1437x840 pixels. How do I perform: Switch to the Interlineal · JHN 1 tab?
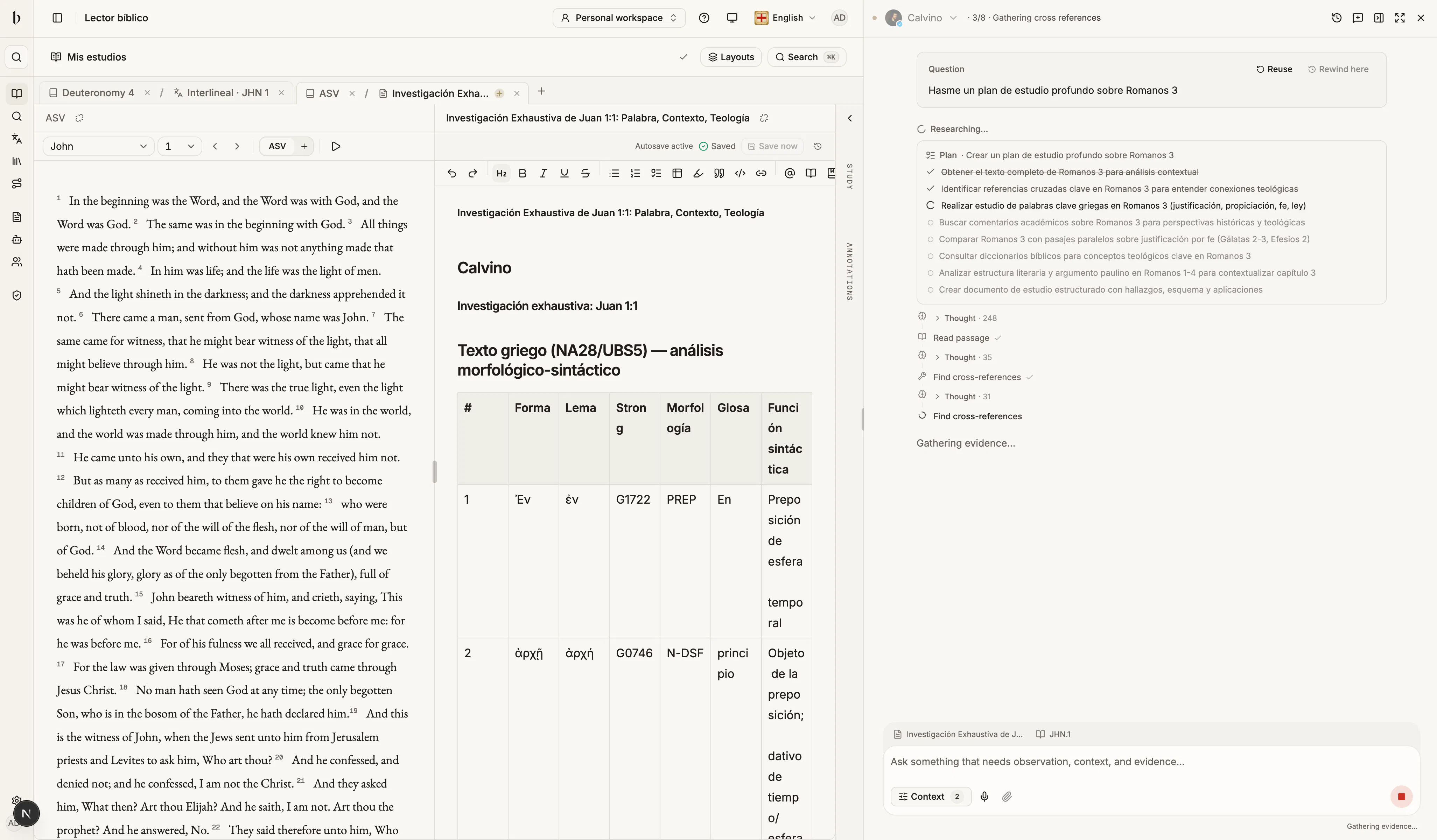tap(222, 93)
